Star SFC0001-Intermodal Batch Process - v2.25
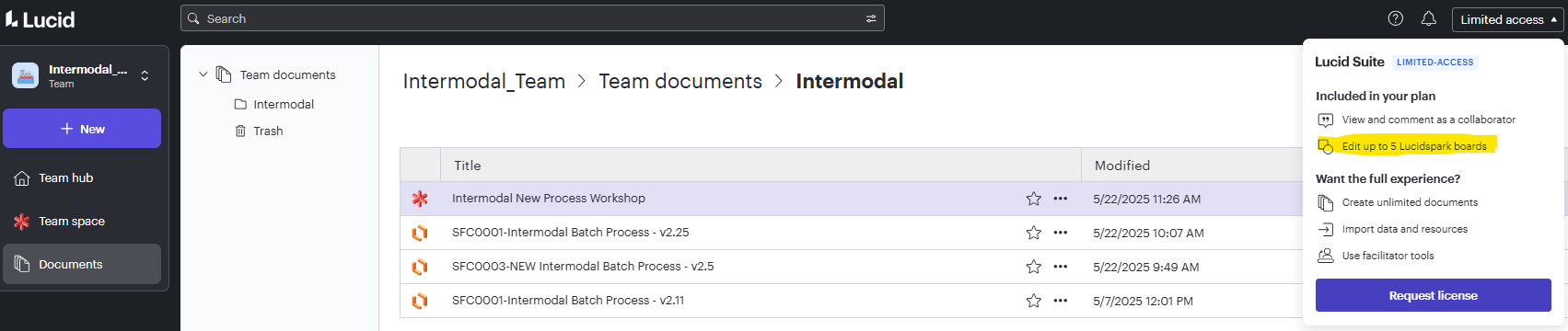Image resolution: width=1568 pixels, height=331 pixels. (x=1034, y=233)
